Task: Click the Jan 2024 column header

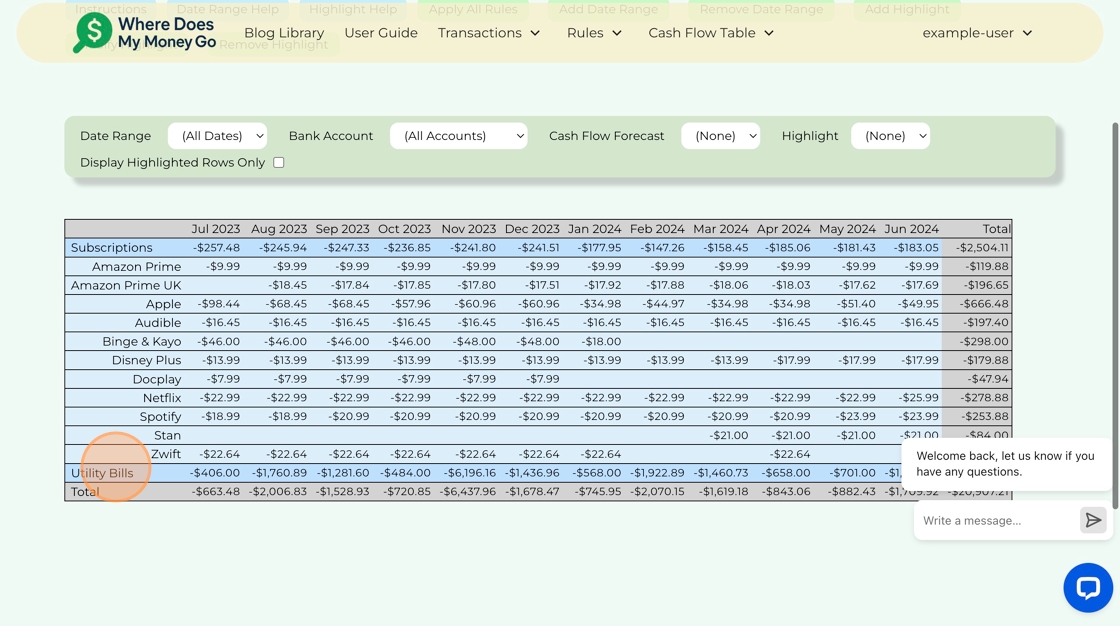Action: pyautogui.click(x=594, y=229)
